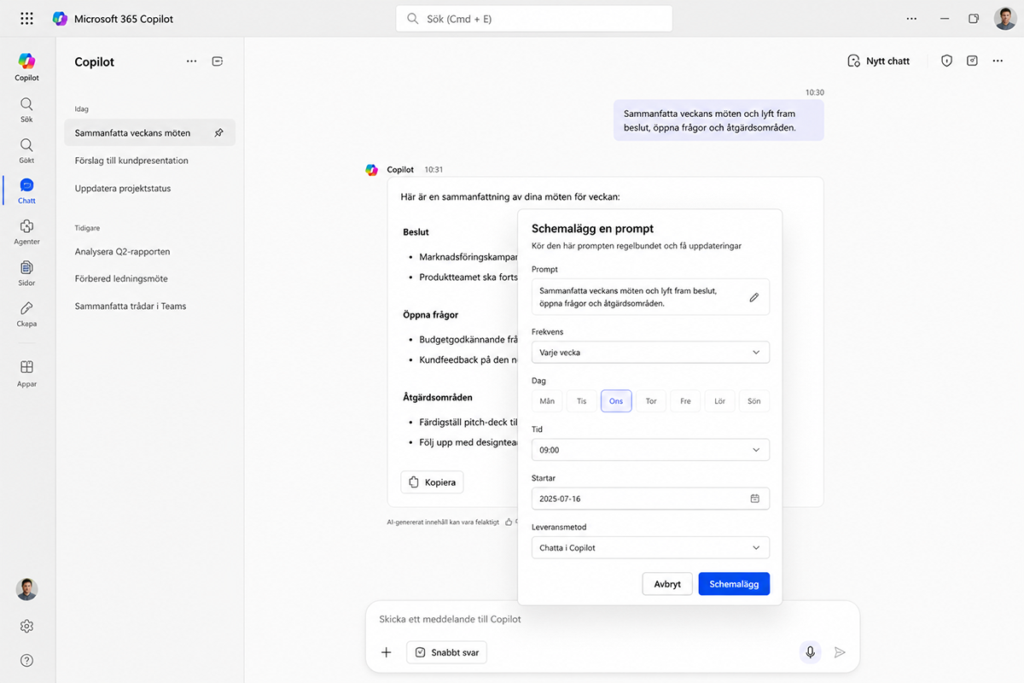The image size is (1024, 683).
Task: Open chat header more options ellipsis
Action: [x=997, y=61]
